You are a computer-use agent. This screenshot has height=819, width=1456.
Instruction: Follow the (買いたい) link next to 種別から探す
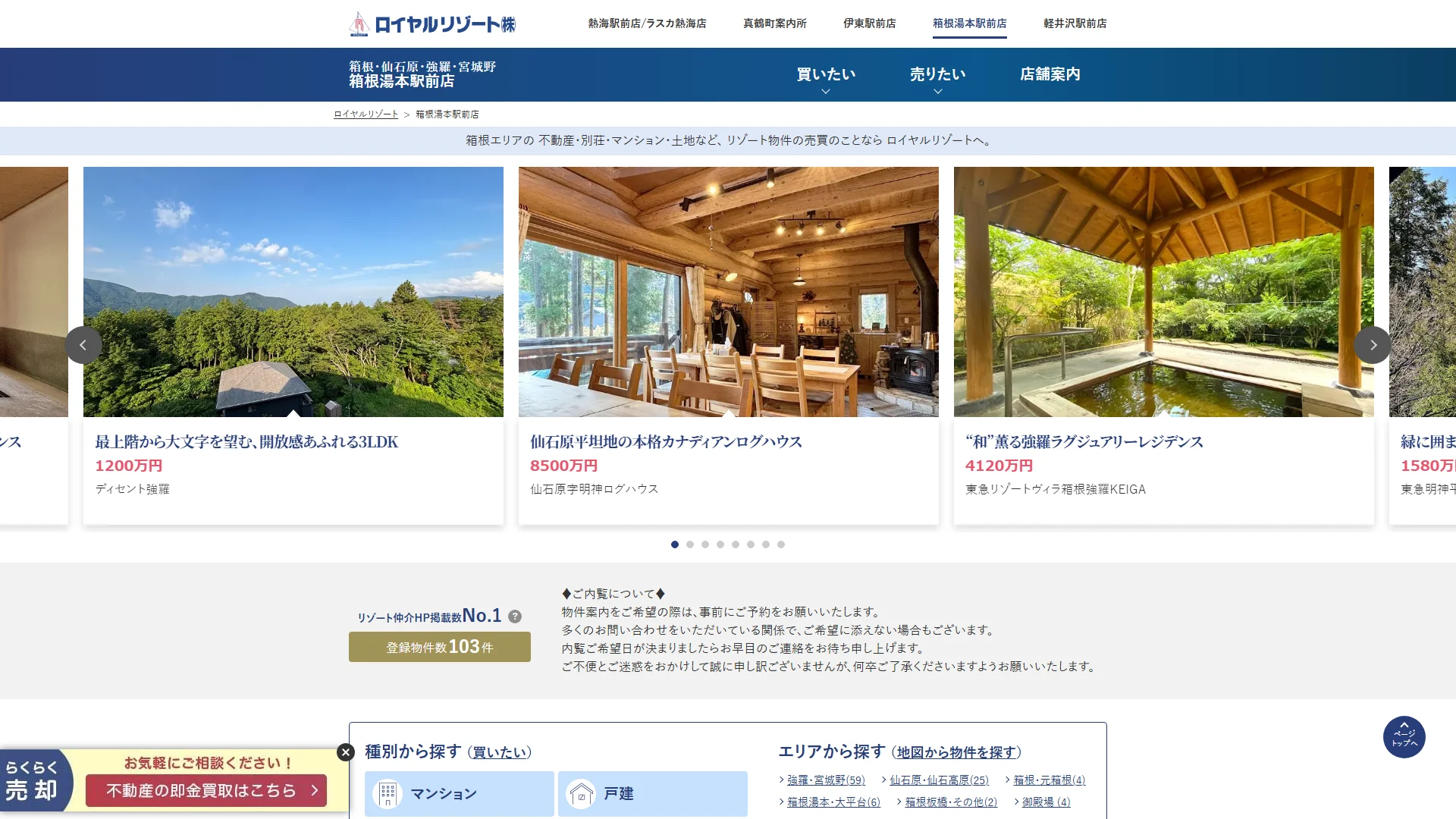499,752
